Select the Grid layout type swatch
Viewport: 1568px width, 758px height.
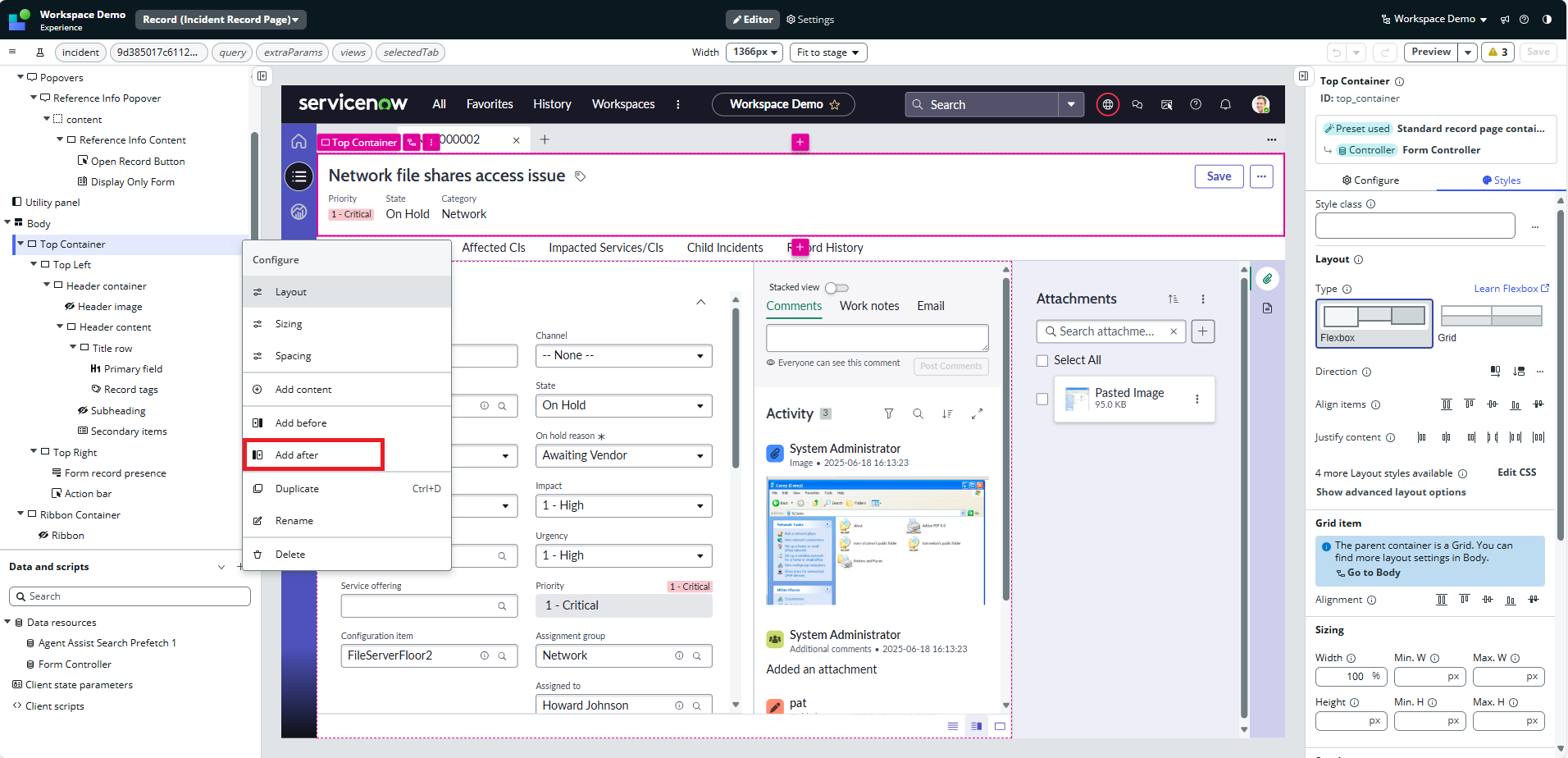(1491, 317)
